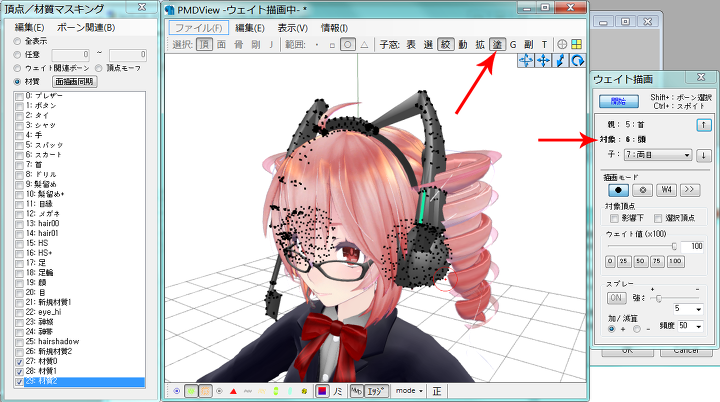Check the 0: ブレザー material checkbox

coord(19,96)
